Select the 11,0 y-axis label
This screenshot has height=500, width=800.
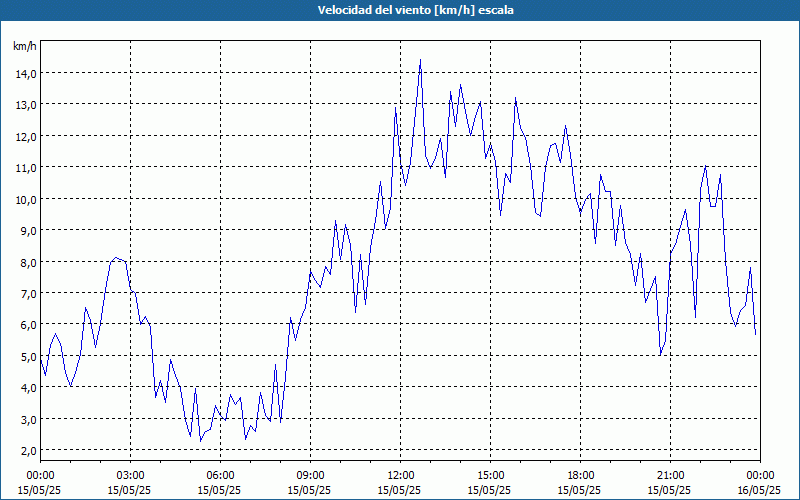tap(26, 167)
